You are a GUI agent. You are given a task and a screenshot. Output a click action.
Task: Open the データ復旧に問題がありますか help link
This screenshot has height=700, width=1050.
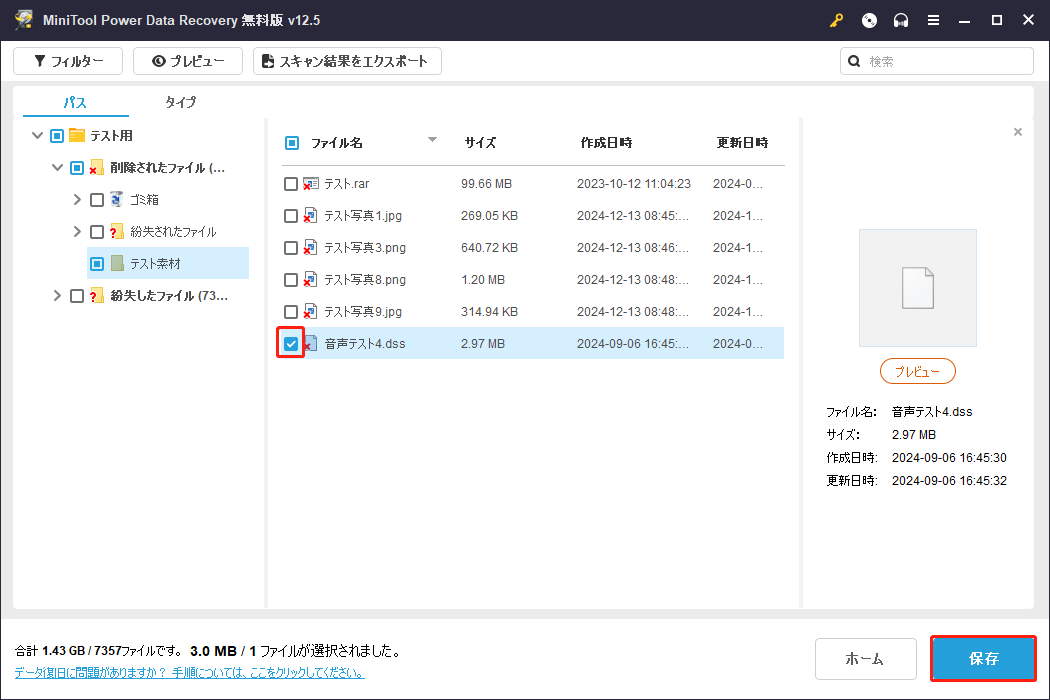click(190, 673)
